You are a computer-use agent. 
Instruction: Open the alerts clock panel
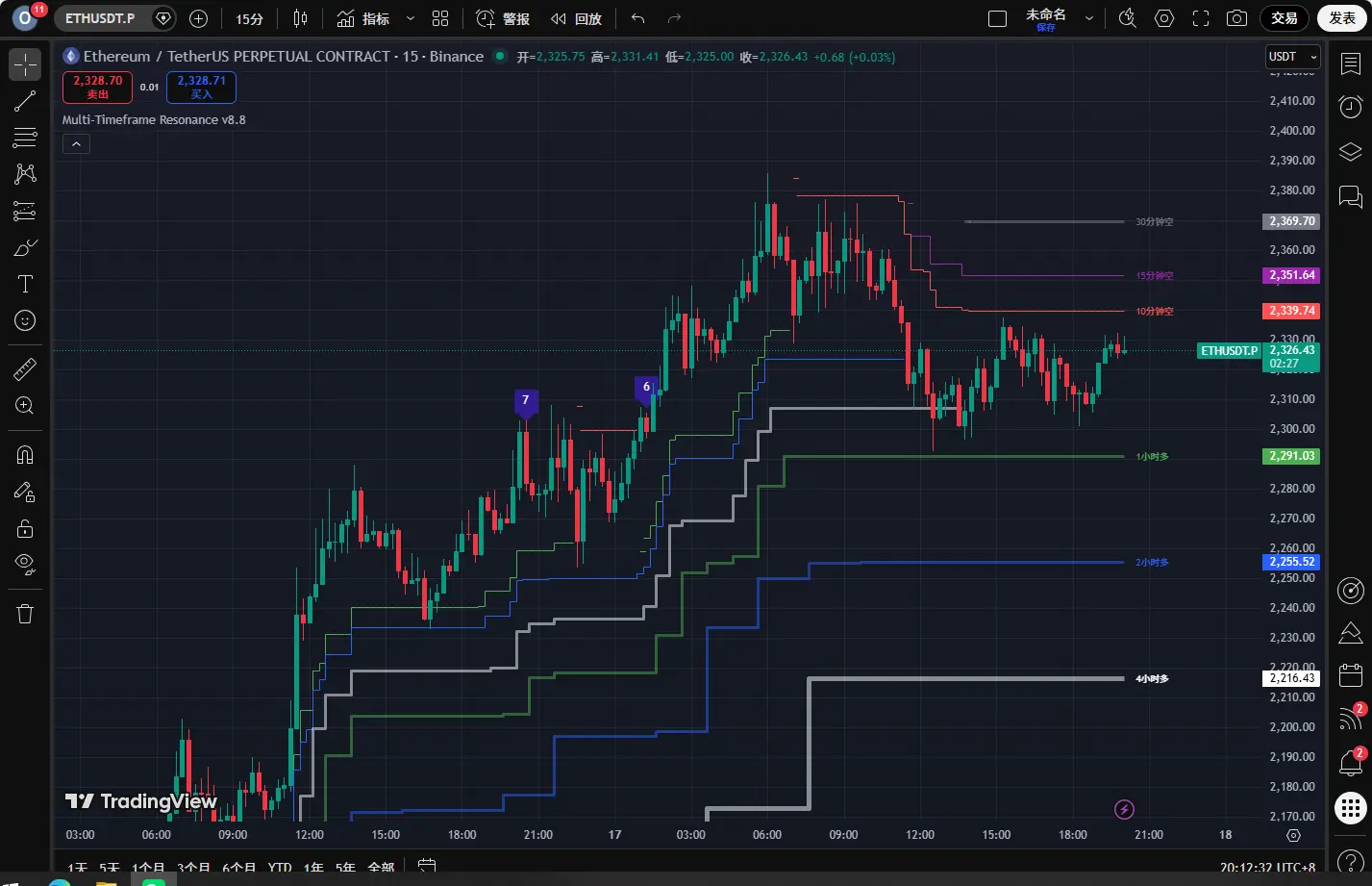coord(1351,106)
